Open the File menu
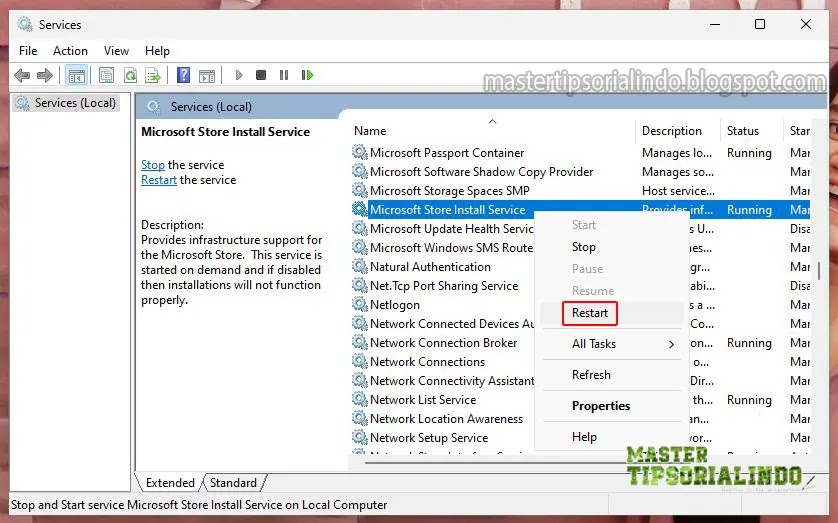The height and width of the screenshot is (523, 838). pos(28,51)
